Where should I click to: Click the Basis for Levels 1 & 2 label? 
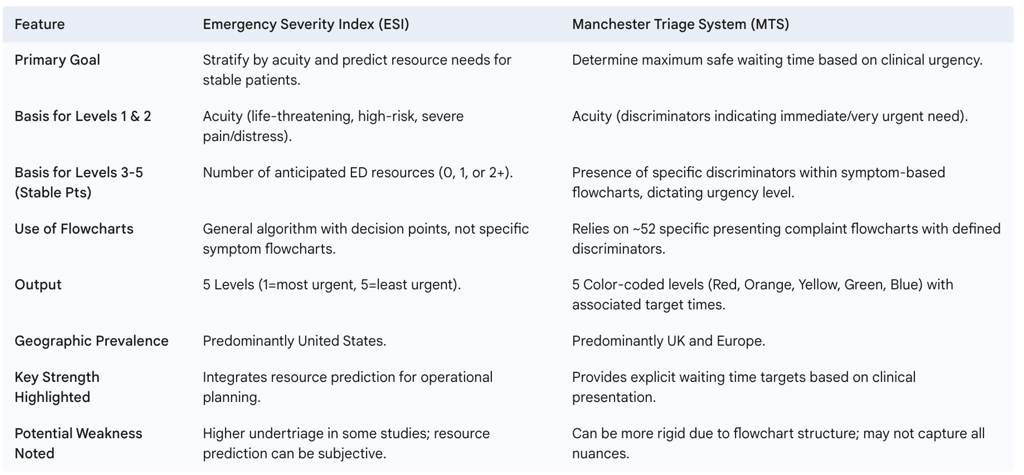point(82,116)
